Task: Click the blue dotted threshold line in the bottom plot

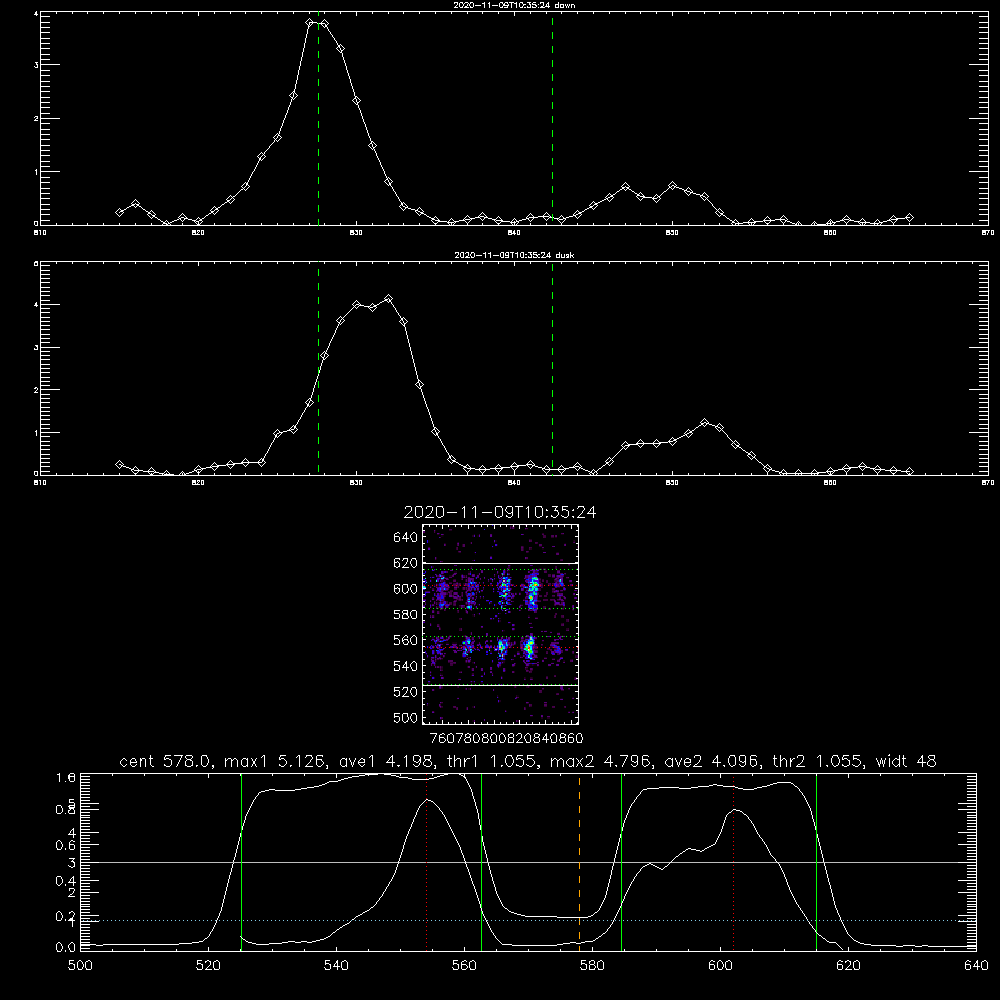Action: click(x=528, y=920)
